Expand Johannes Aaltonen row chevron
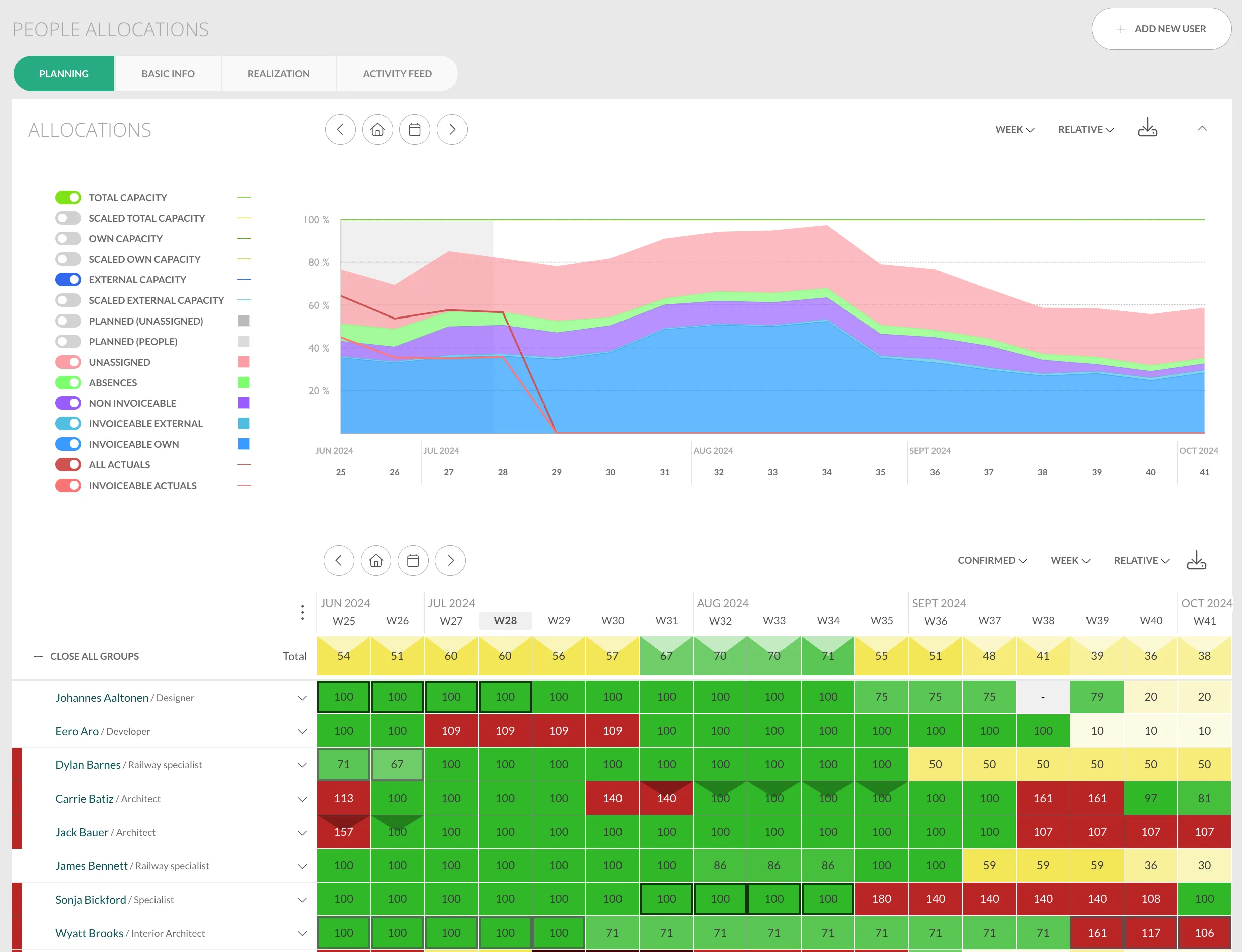This screenshot has width=1242, height=952. [x=302, y=698]
